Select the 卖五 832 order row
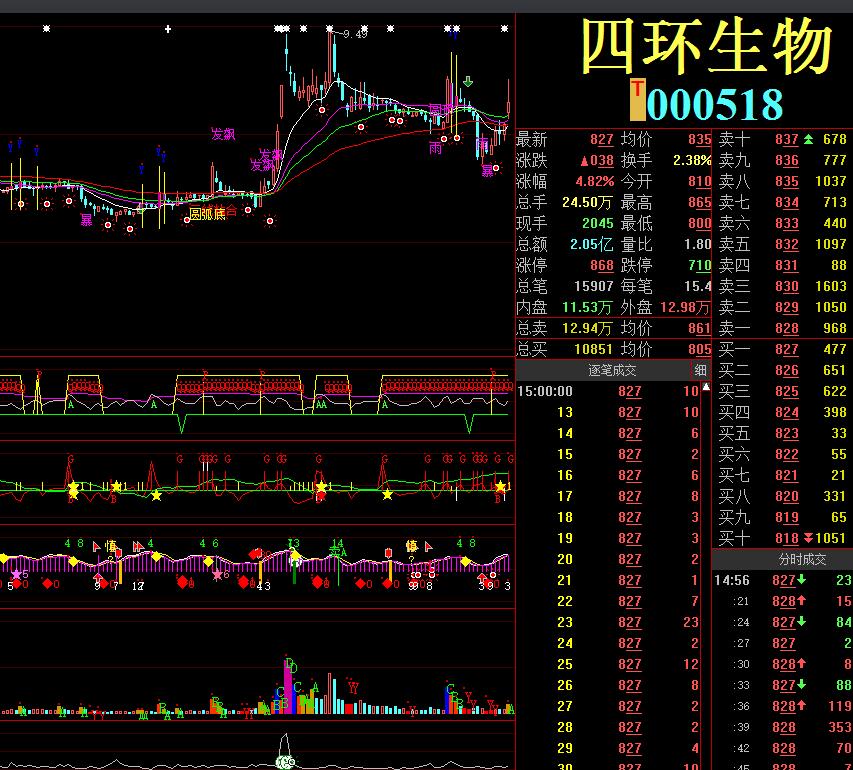 pos(782,244)
